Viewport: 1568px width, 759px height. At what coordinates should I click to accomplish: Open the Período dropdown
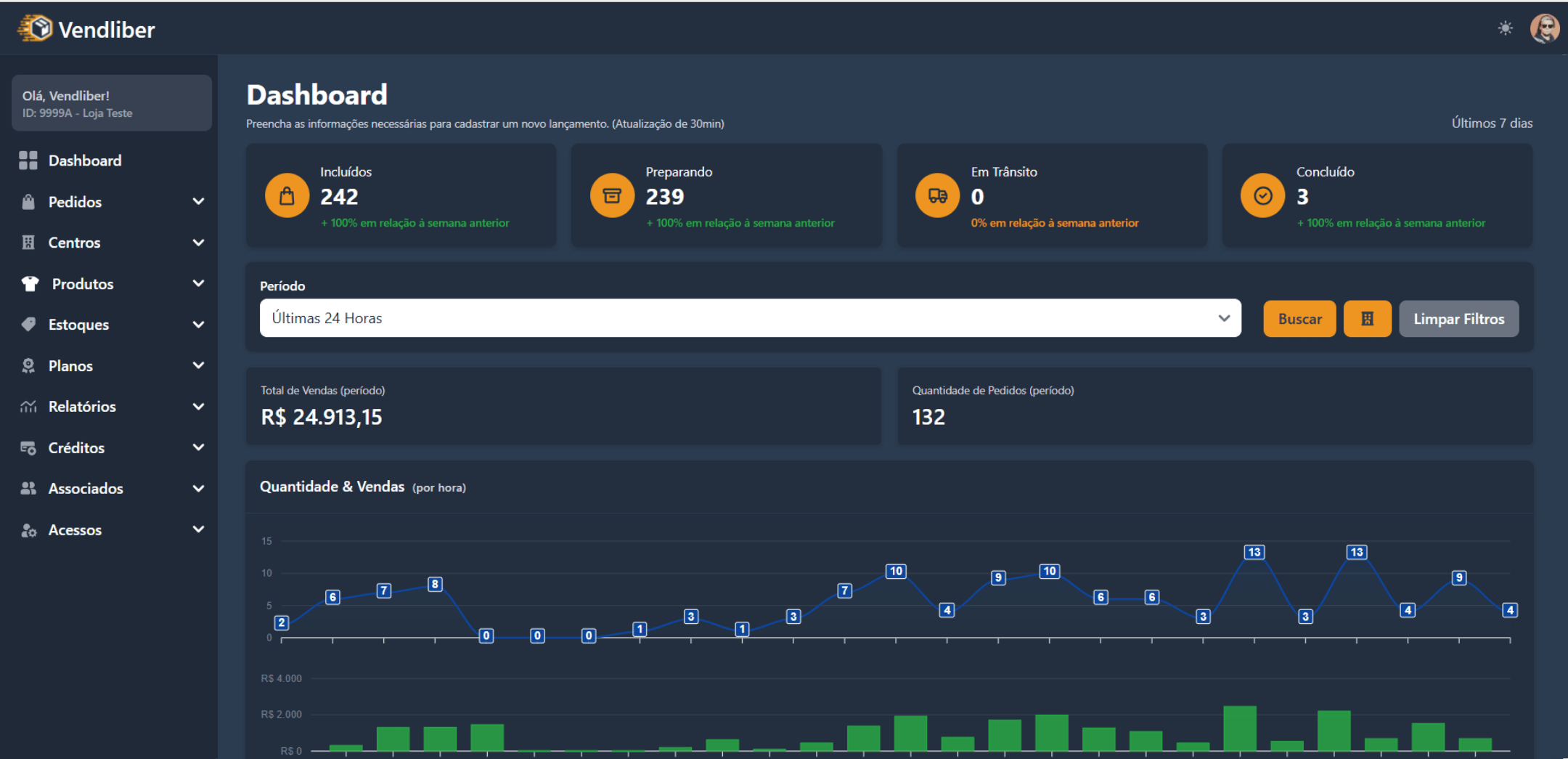pos(750,318)
